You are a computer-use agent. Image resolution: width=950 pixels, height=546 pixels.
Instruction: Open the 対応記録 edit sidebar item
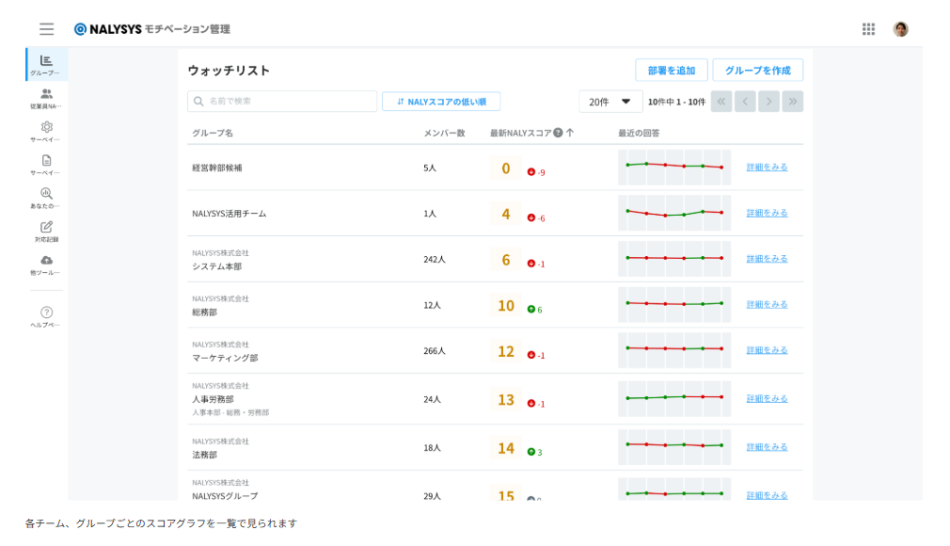pyautogui.click(x=46, y=231)
